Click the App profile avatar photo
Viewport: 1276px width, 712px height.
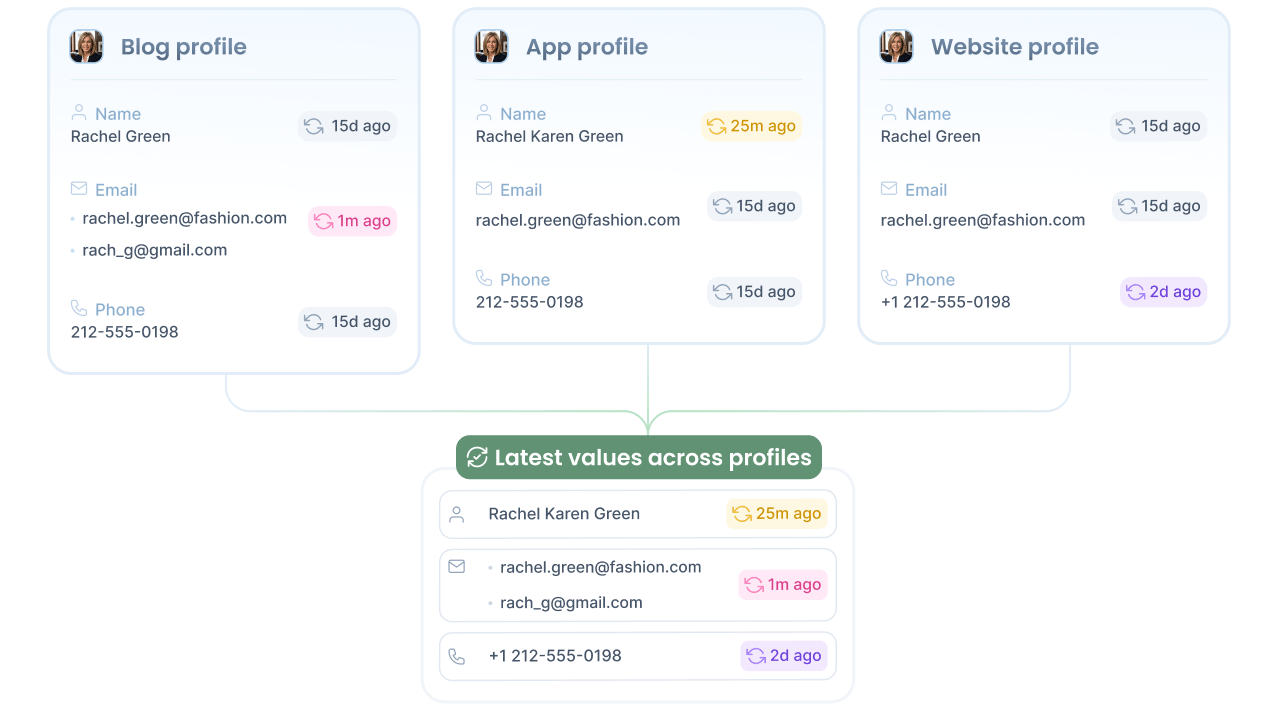pyautogui.click(x=491, y=46)
